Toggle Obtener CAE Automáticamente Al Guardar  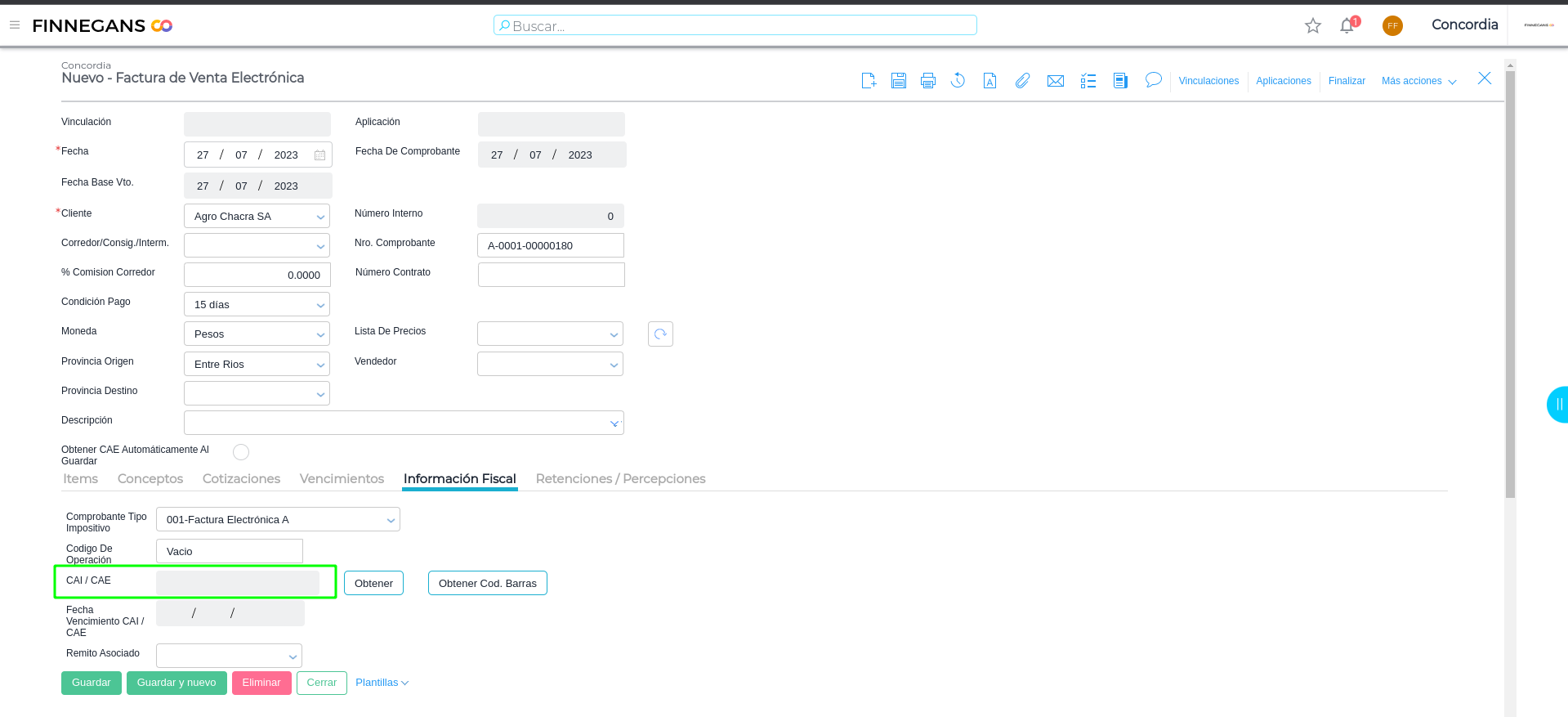[241, 452]
